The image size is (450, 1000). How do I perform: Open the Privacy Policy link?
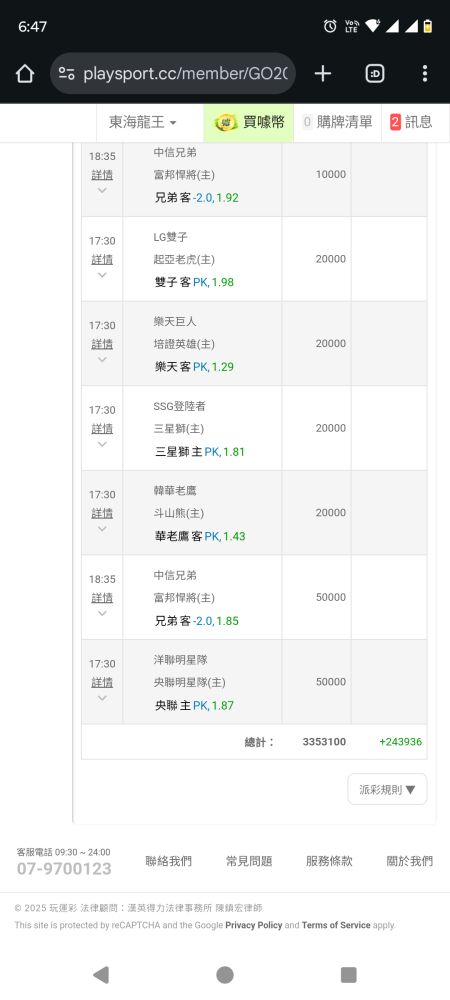pos(254,925)
